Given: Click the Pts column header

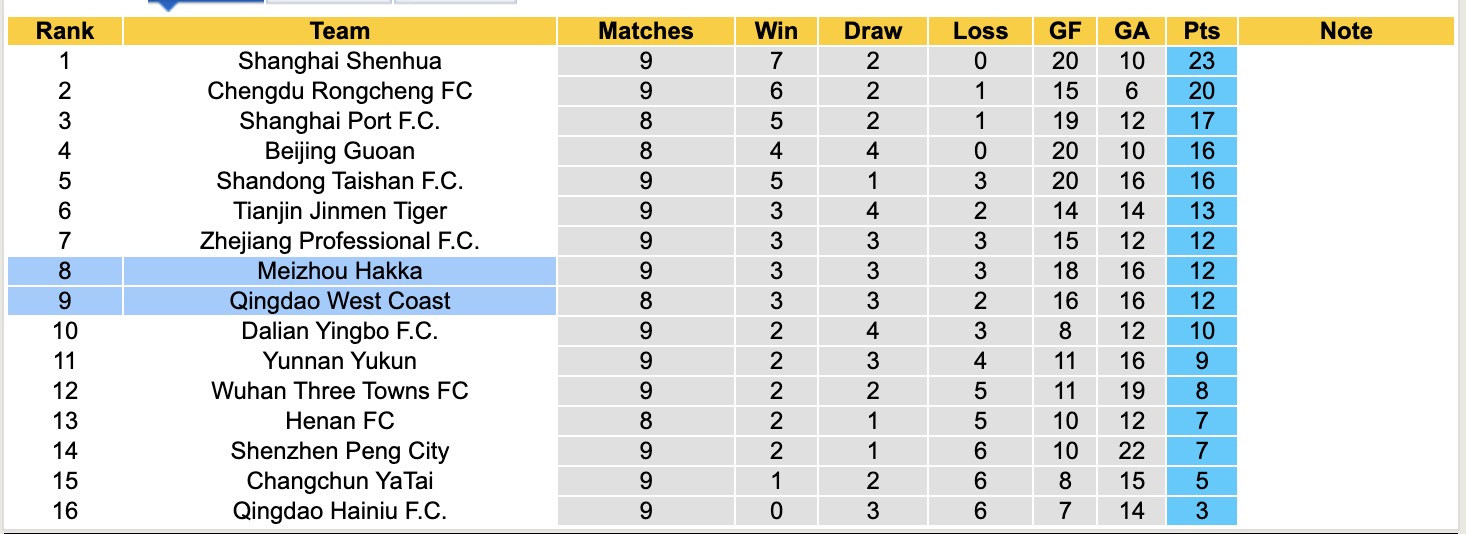Looking at the screenshot, I should 1201,31.
